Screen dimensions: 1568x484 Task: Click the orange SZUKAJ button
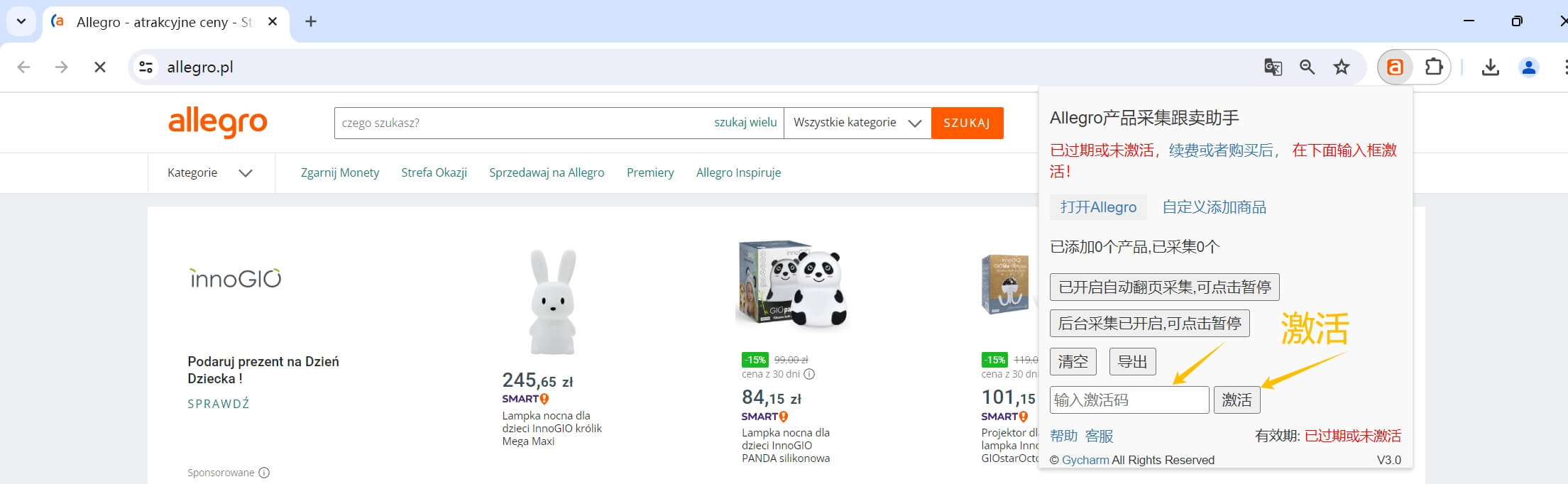point(967,123)
